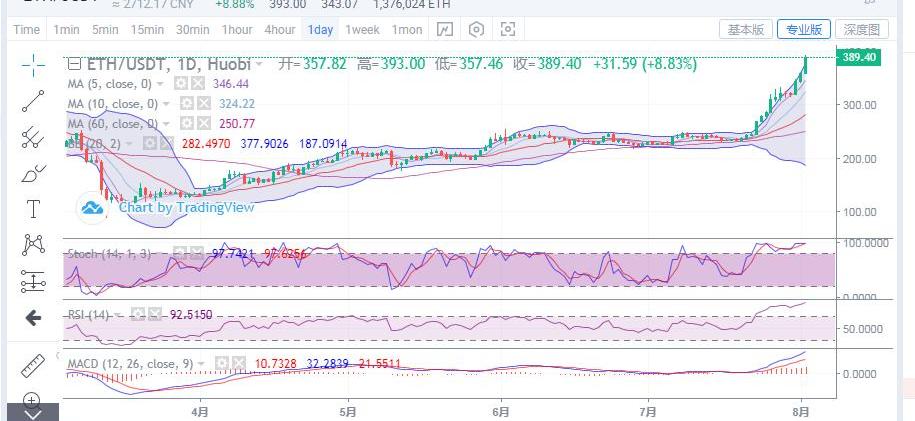Switch to the 5min interval
915x421 pixels.
105,29
